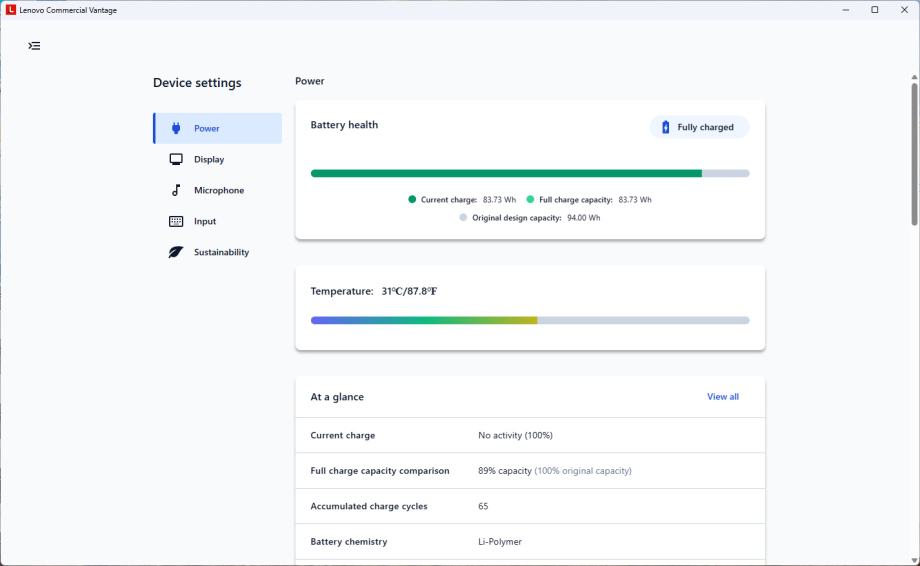
Task: Click the Display monitor icon
Action: click(176, 159)
